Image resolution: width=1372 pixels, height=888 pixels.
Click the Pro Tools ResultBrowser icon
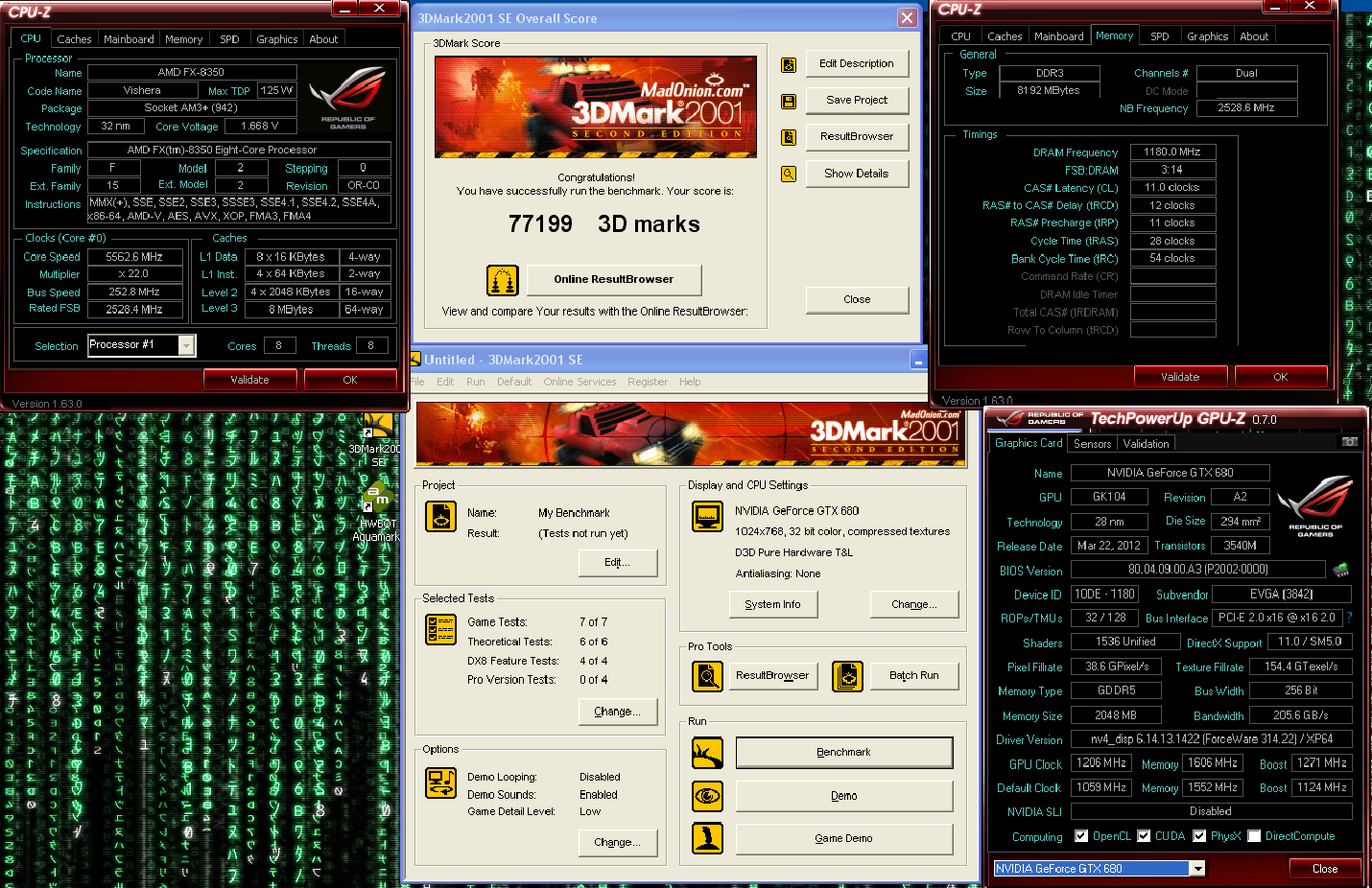click(x=707, y=676)
